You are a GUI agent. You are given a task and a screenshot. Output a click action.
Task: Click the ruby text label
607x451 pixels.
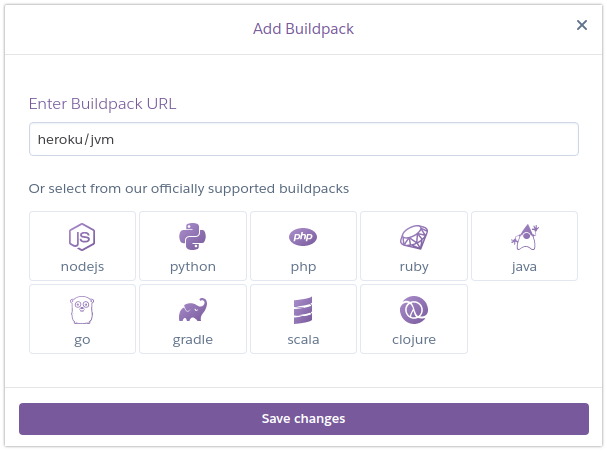click(x=414, y=267)
